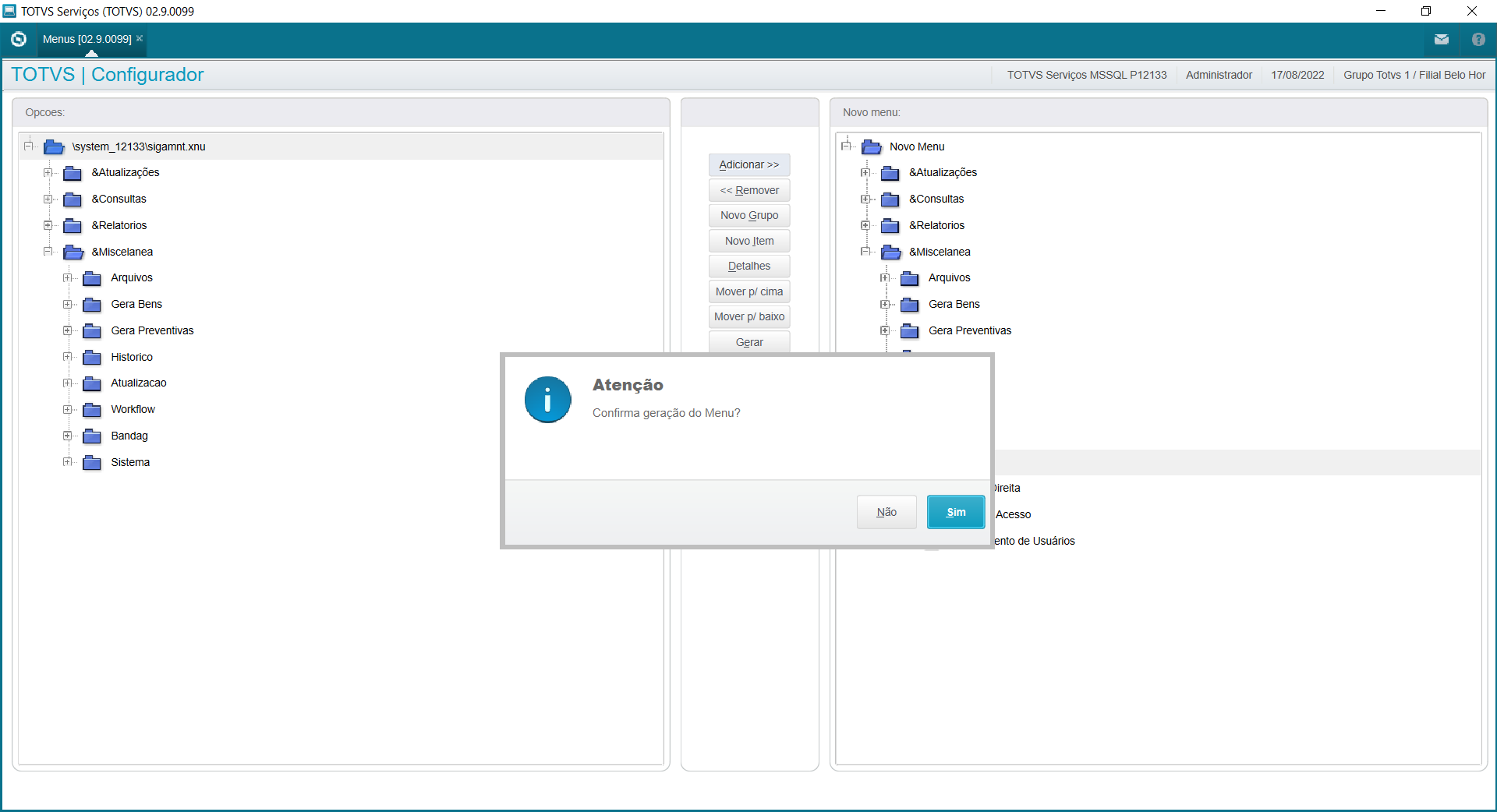Expand Atualizacao node in Opcoes tree

[x=68, y=383]
